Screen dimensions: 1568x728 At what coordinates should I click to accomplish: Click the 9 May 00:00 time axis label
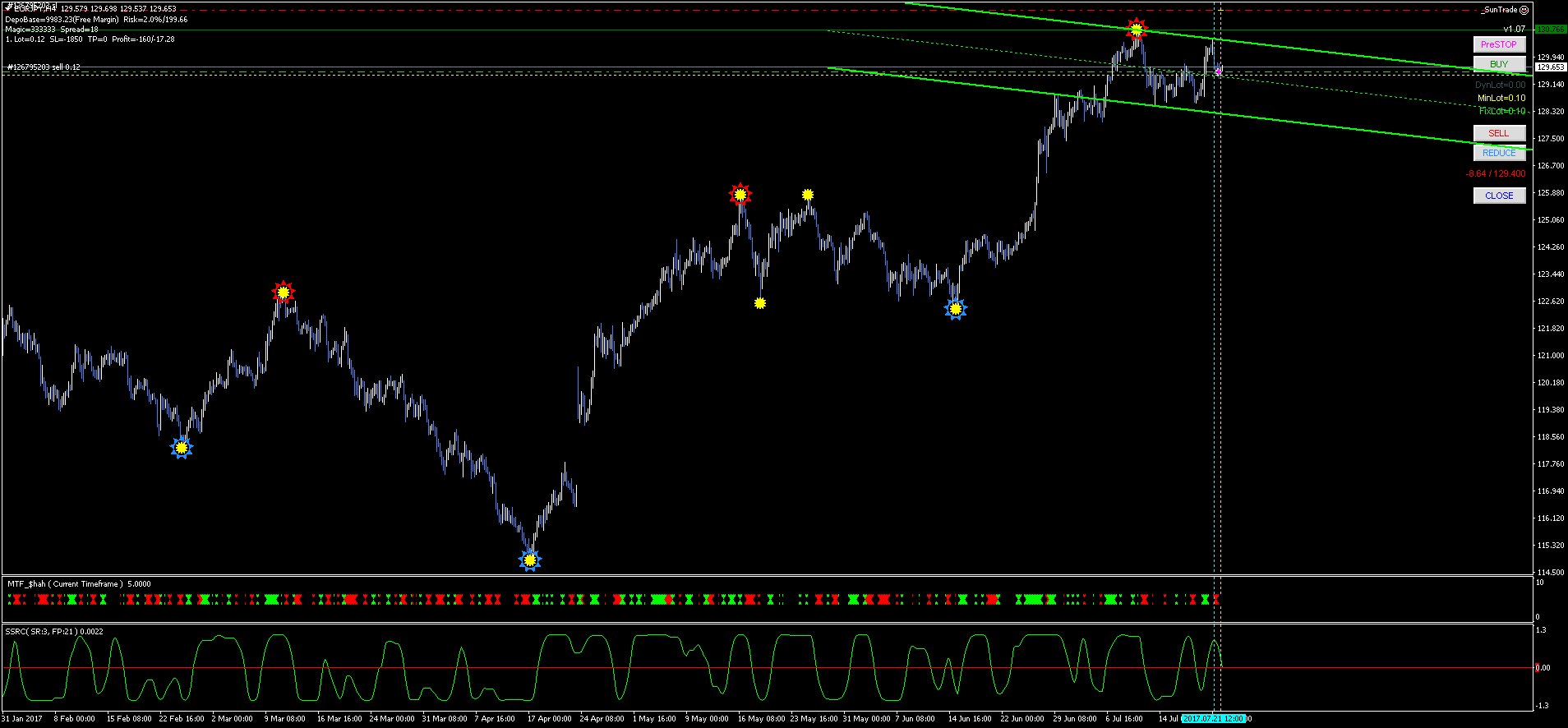click(x=707, y=719)
